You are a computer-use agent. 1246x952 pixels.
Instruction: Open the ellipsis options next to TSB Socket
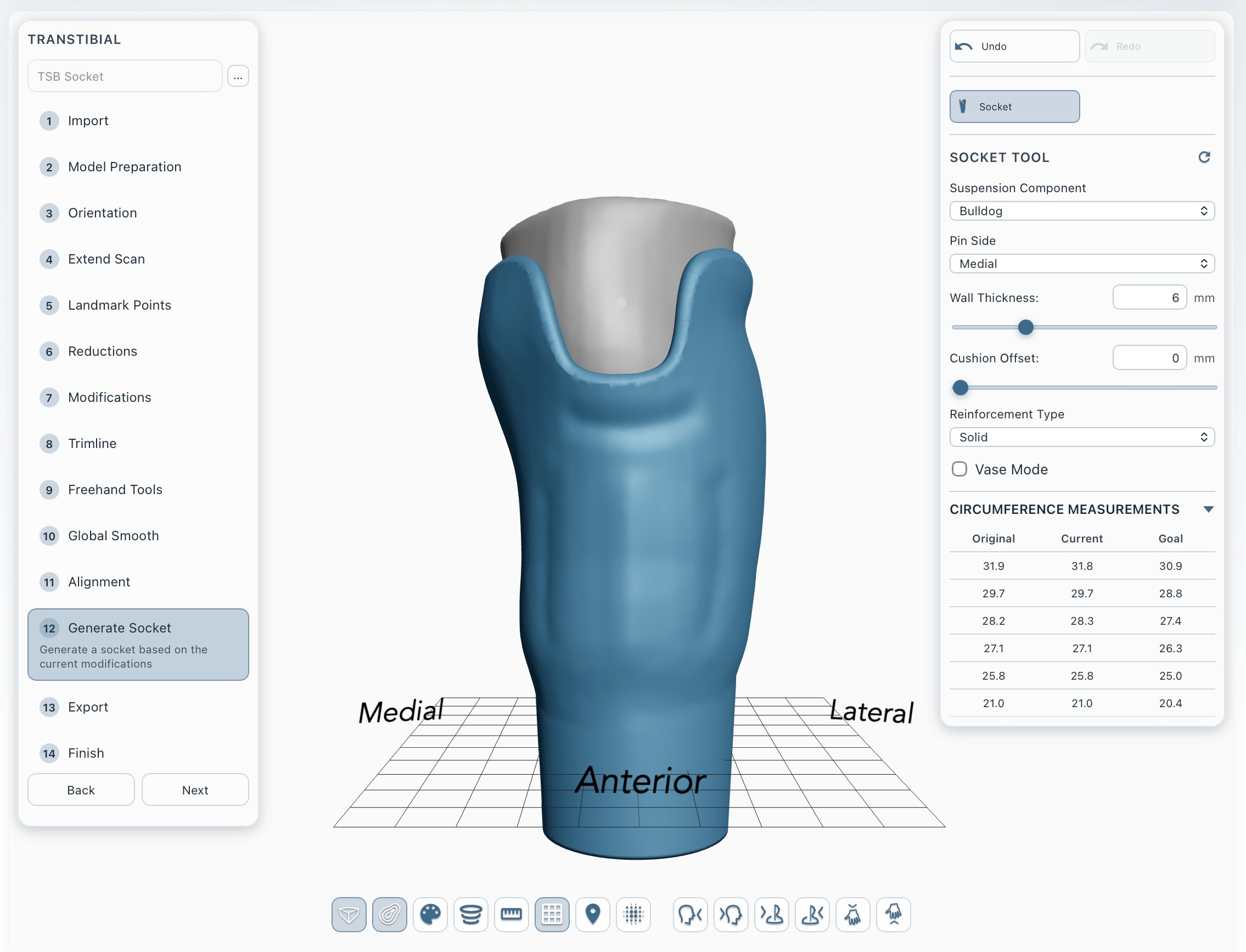(238, 76)
